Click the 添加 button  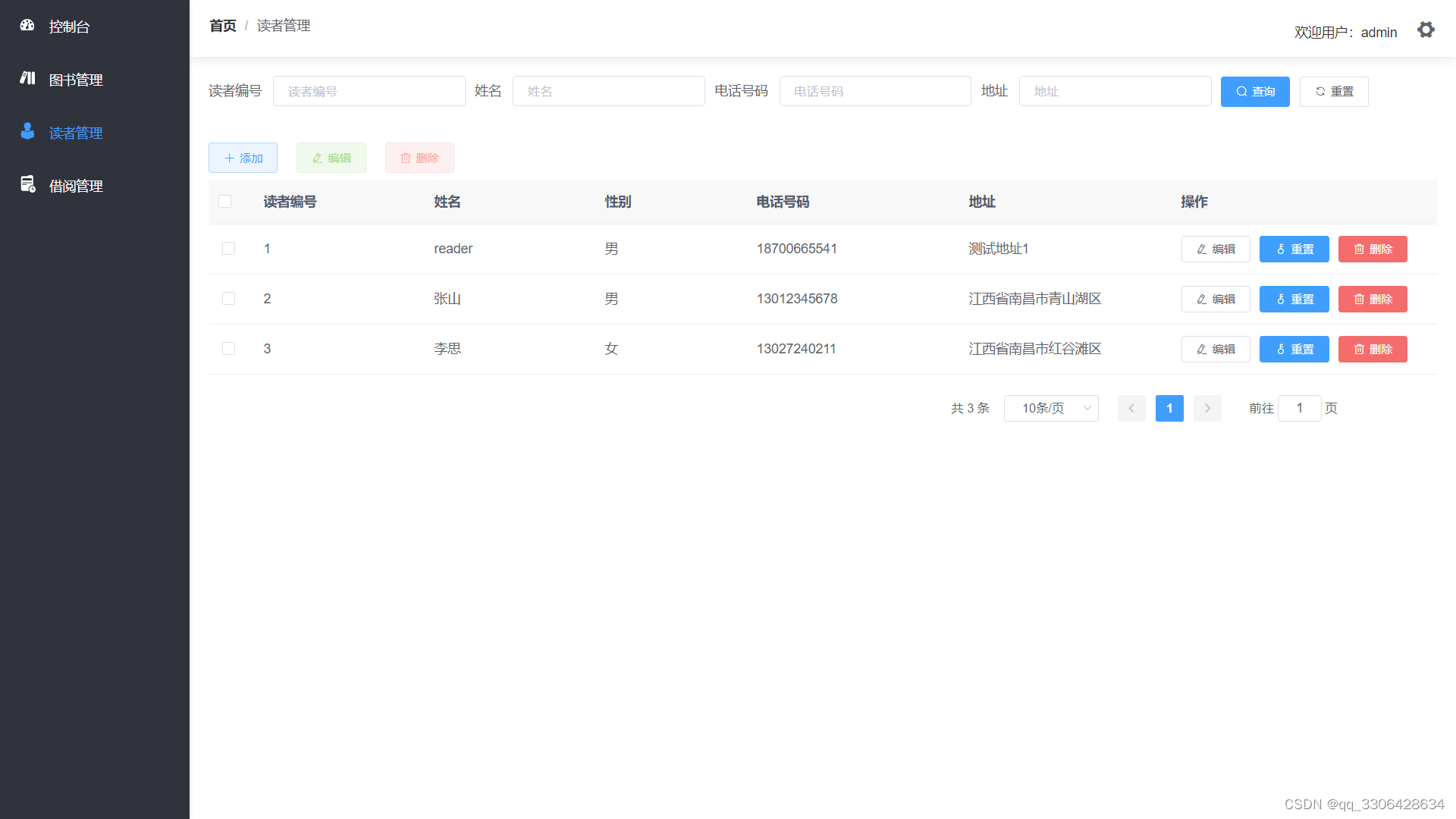[243, 158]
